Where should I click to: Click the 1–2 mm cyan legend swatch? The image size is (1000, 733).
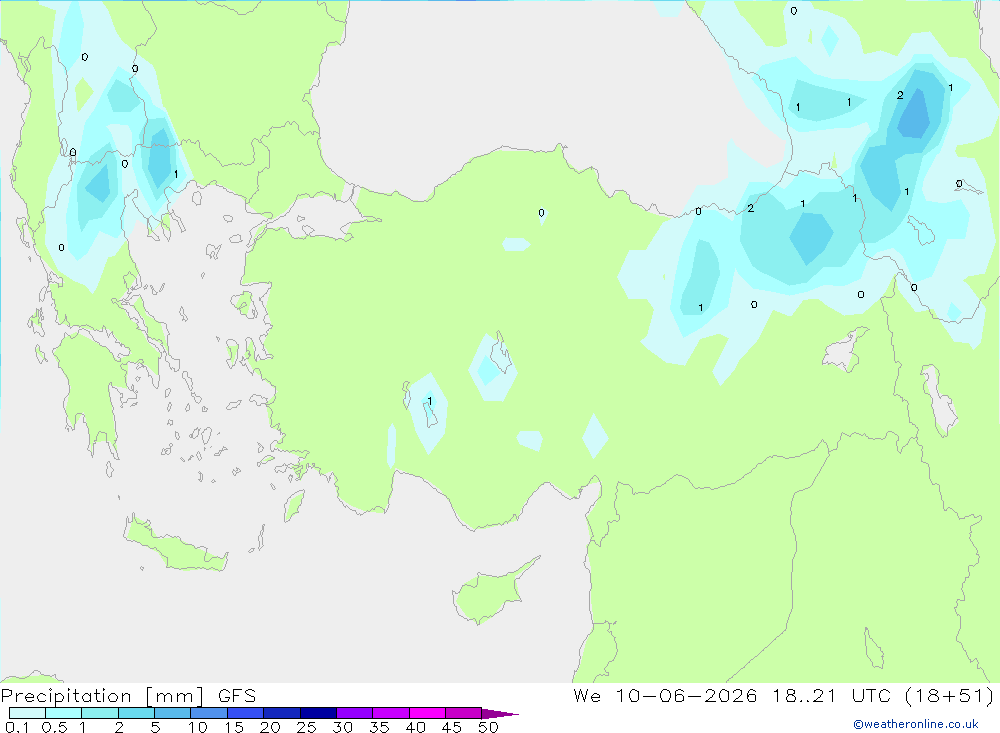[100, 713]
